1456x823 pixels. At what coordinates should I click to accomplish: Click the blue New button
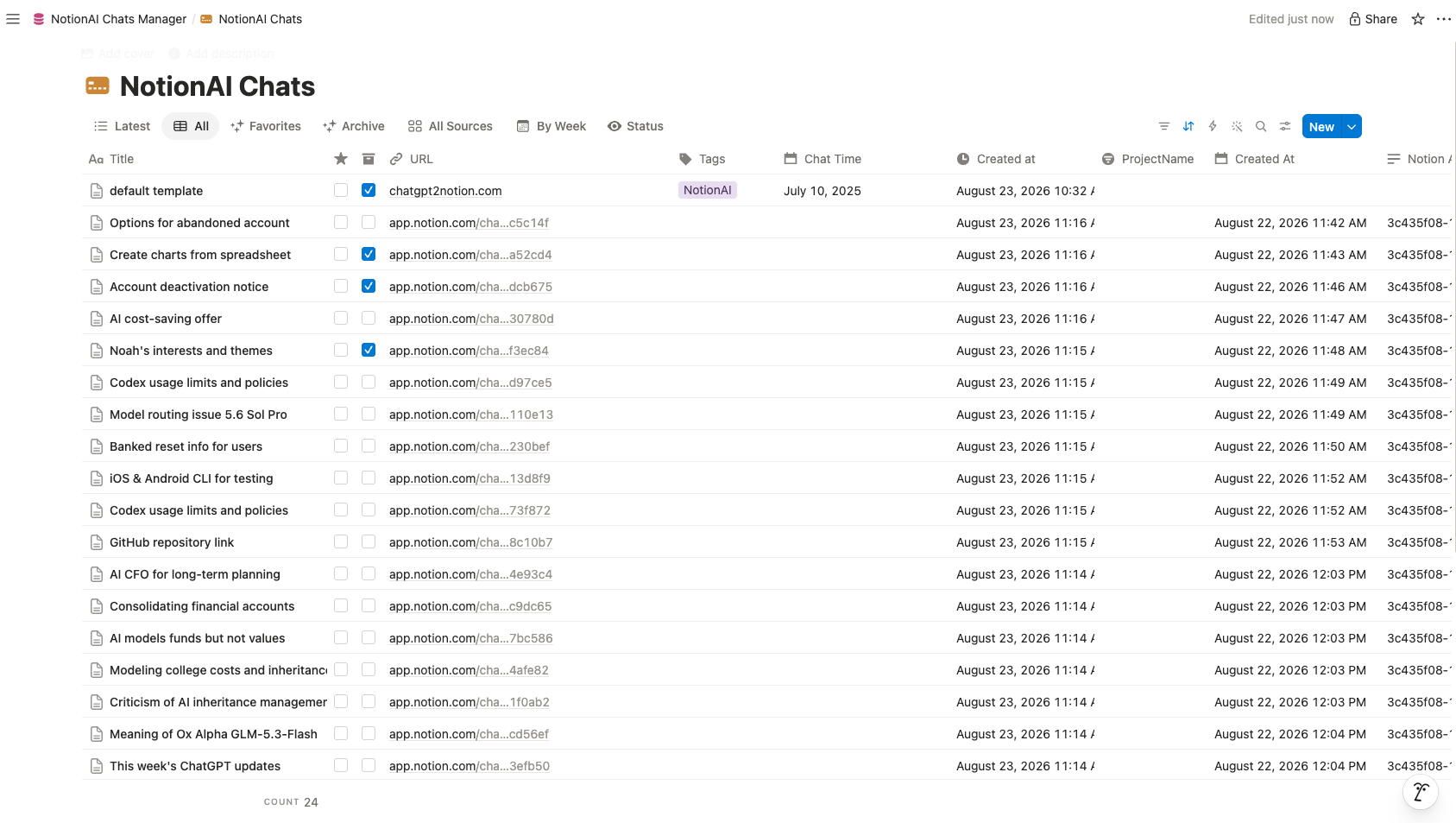tap(1322, 126)
